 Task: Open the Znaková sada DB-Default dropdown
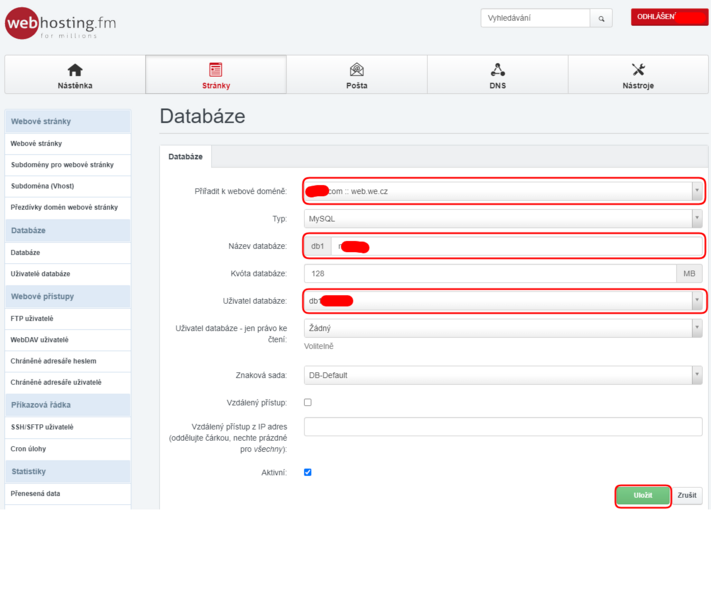503,375
